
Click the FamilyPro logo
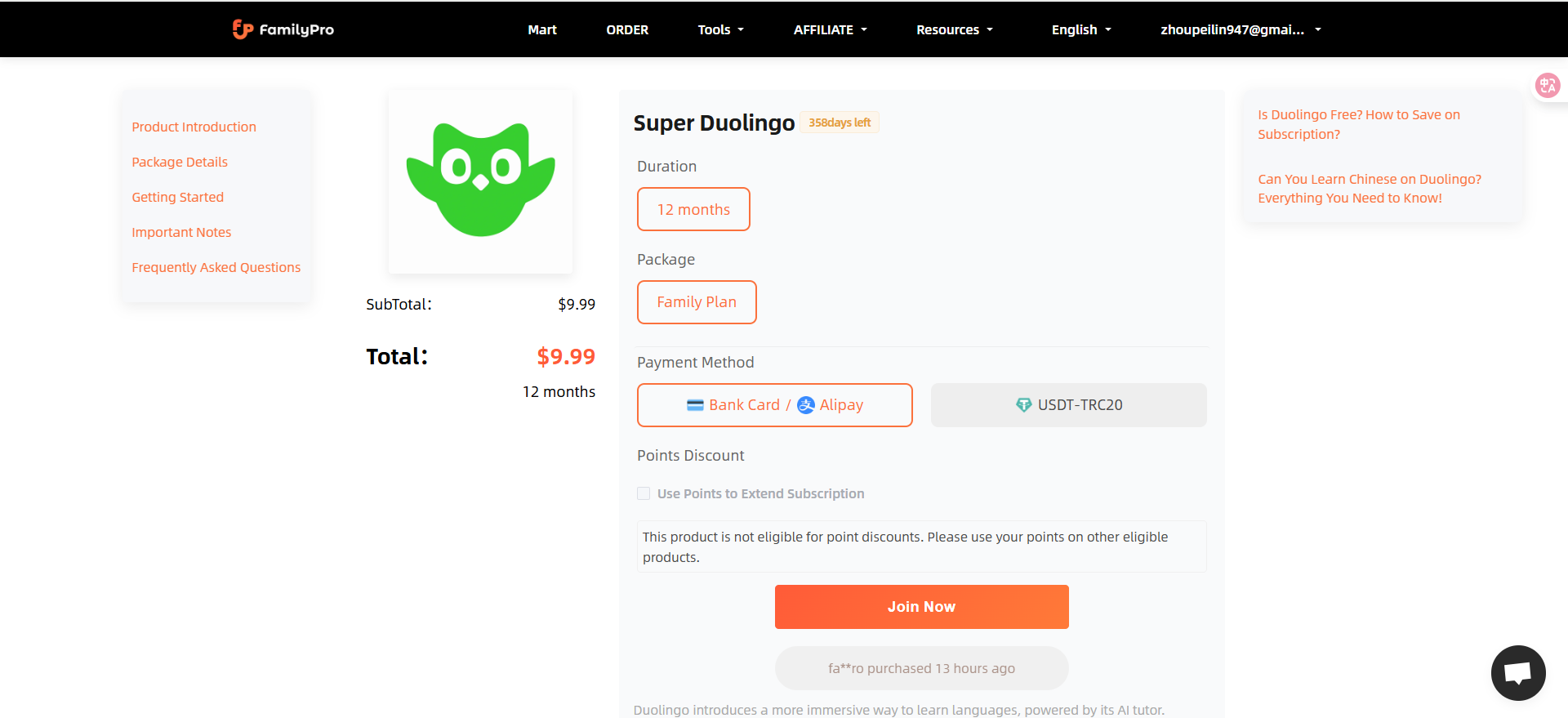pos(282,29)
